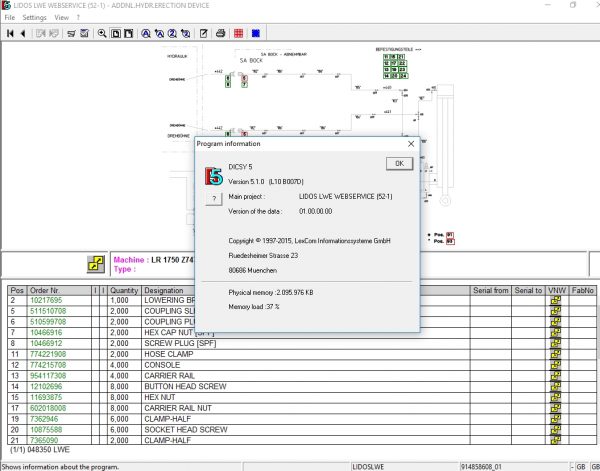Click VNW icon in LOWERING row
Screen dimensions: 600x471
click(x=556, y=300)
